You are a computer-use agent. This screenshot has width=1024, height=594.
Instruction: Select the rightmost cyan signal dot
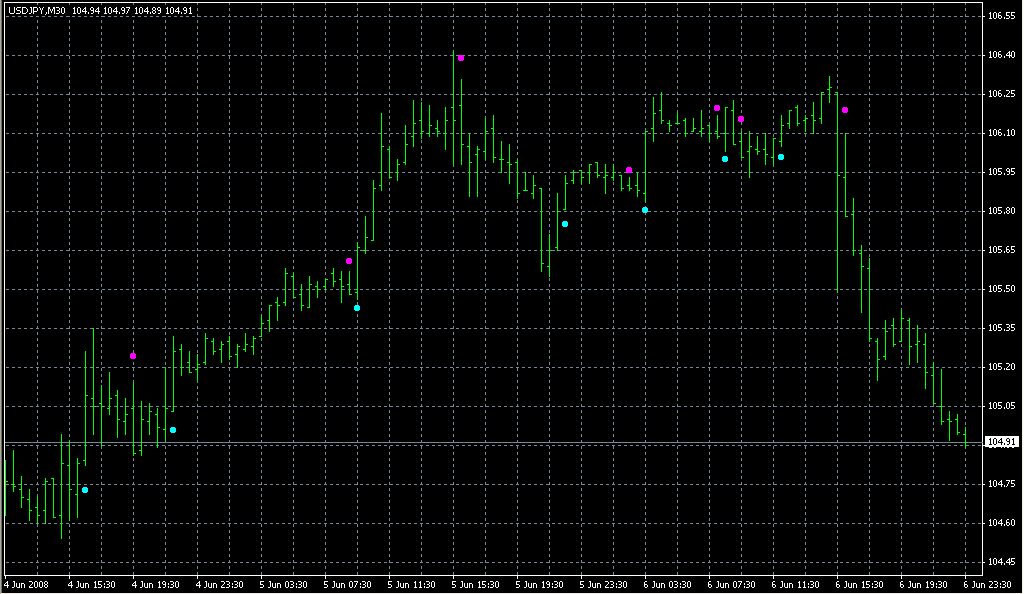pos(781,157)
